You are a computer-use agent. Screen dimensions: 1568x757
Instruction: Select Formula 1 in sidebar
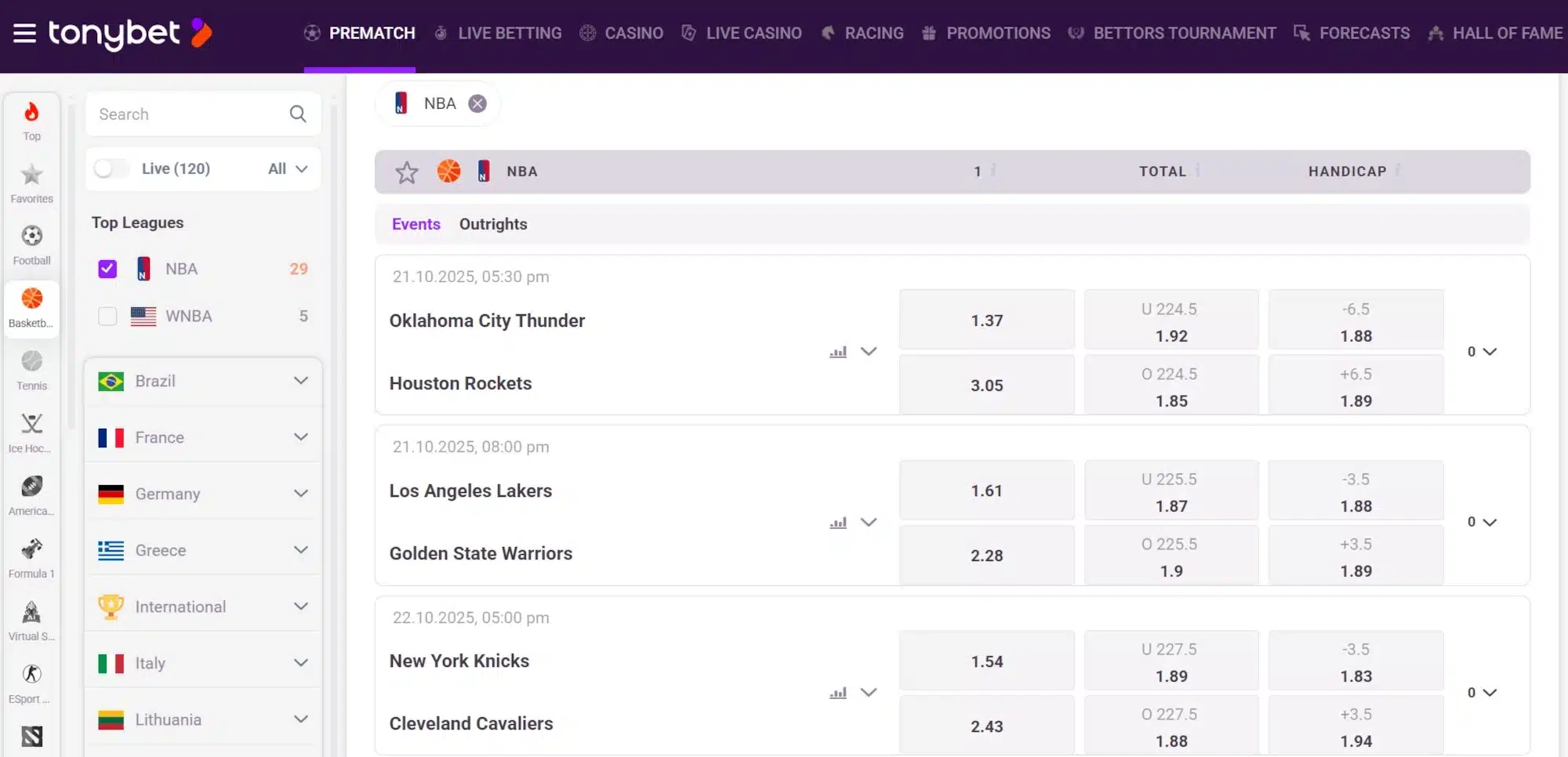click(x=31, y=559)
